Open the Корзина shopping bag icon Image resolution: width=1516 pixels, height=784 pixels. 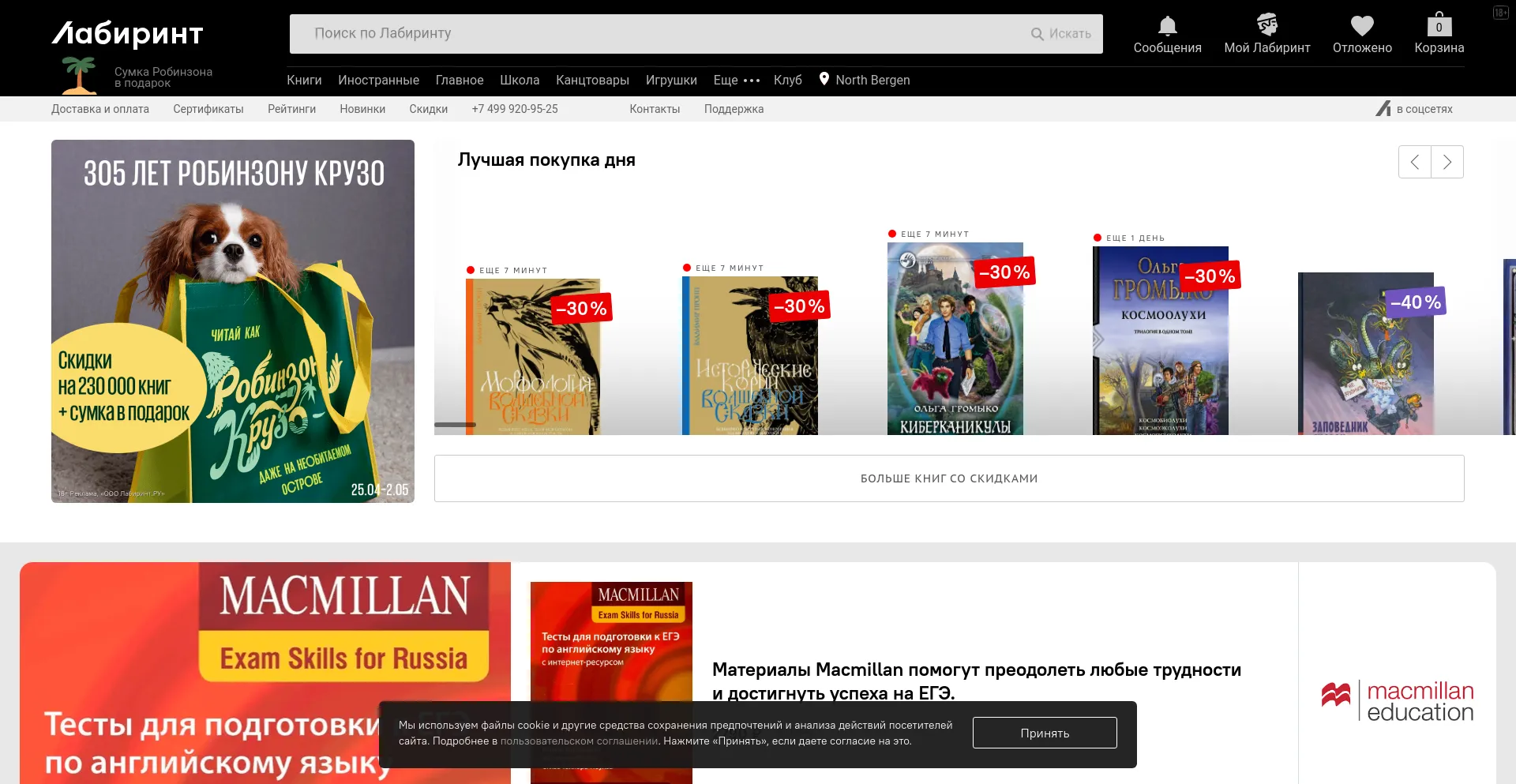point(1439,24)
